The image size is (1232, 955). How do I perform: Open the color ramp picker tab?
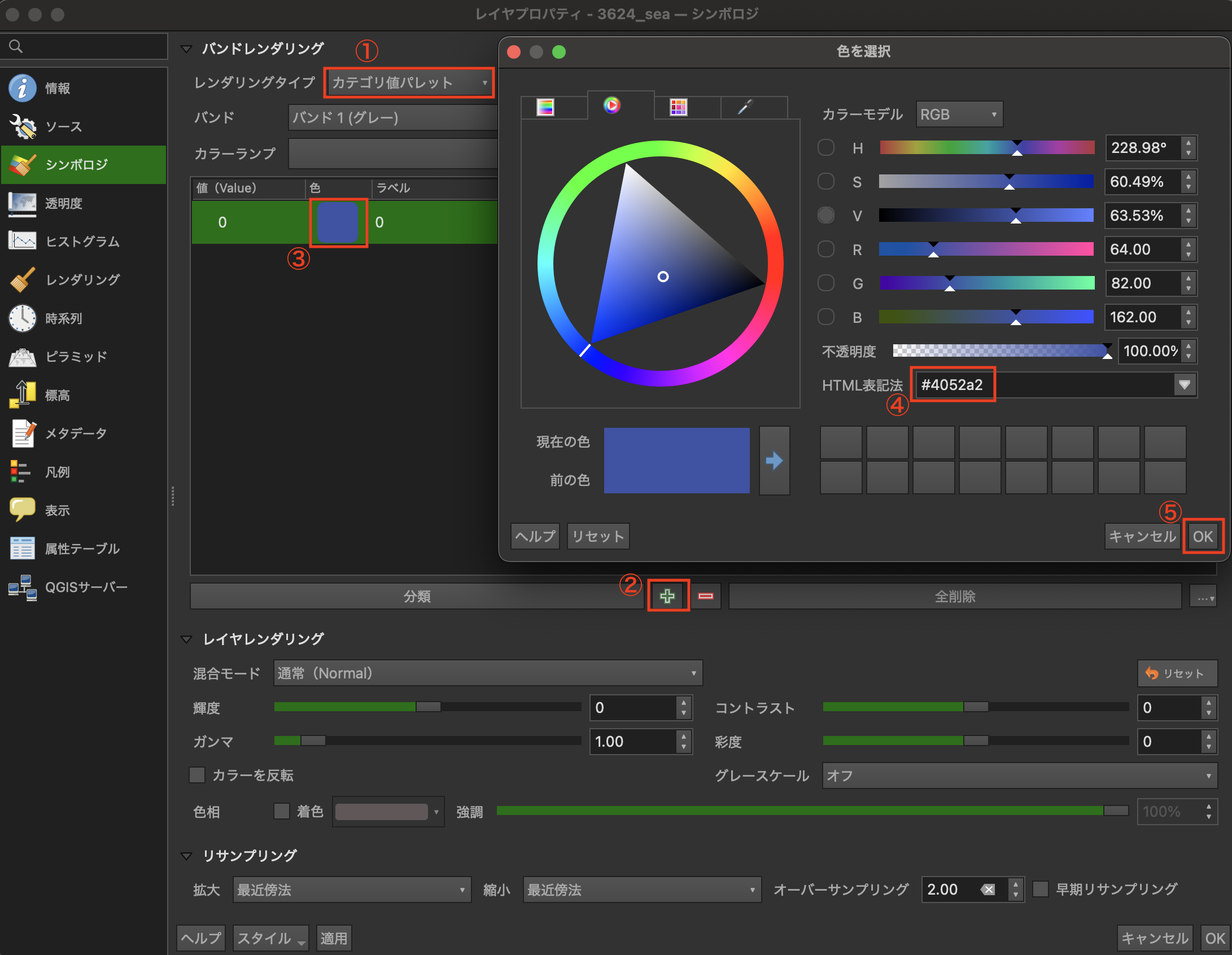pyautogui.click(x=545, y=107)
